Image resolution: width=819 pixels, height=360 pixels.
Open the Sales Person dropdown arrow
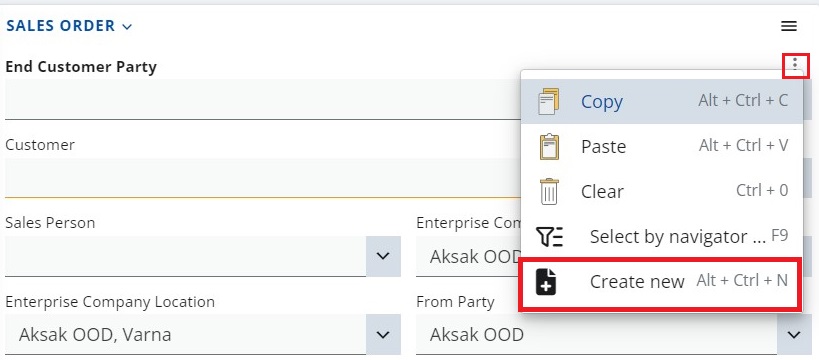[x=383, y=256]
